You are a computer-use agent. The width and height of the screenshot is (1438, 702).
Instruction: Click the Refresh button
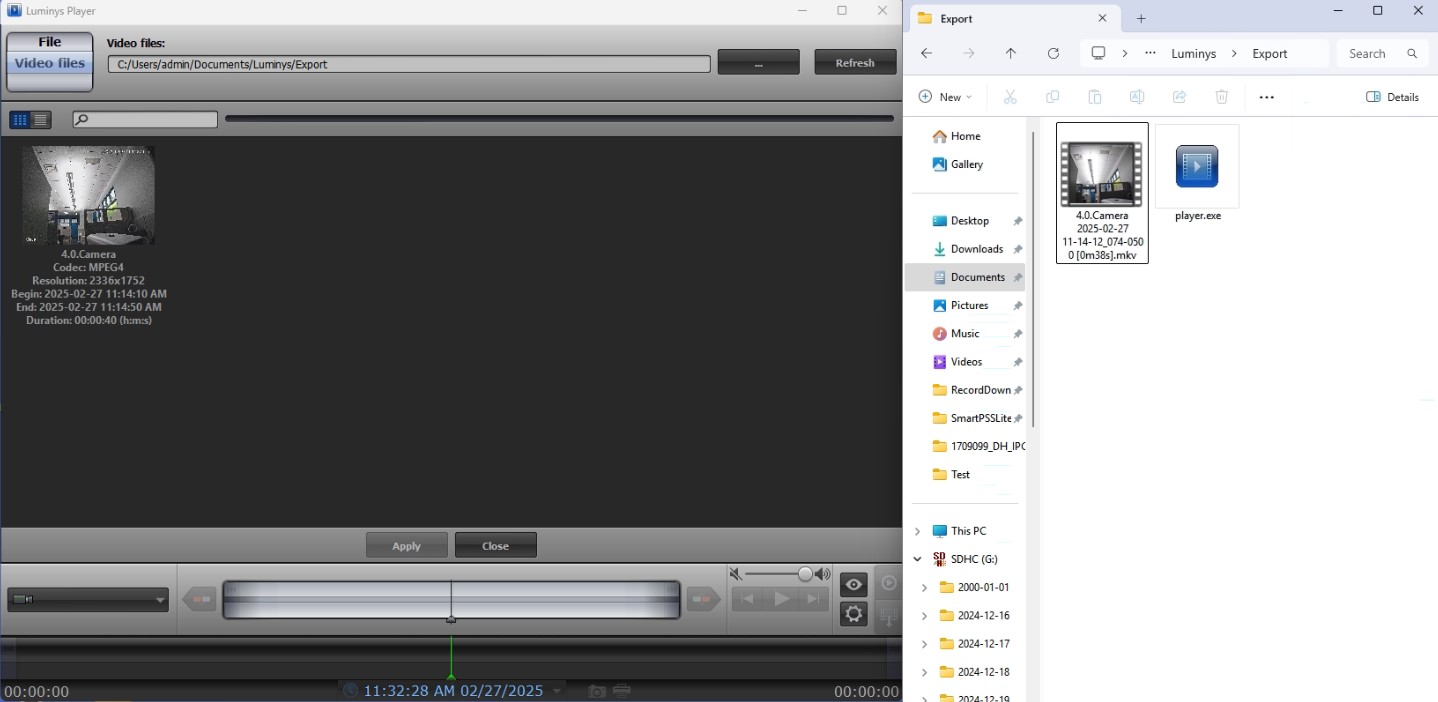[x=855, y=63]
